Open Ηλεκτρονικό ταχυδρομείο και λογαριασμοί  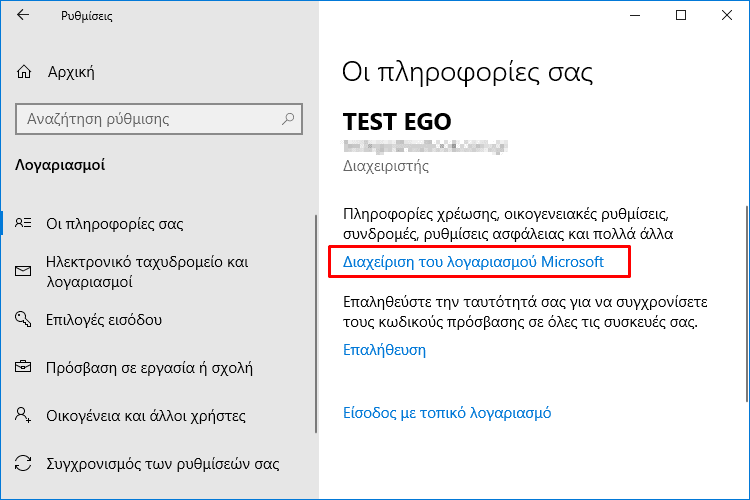(146, 272)
